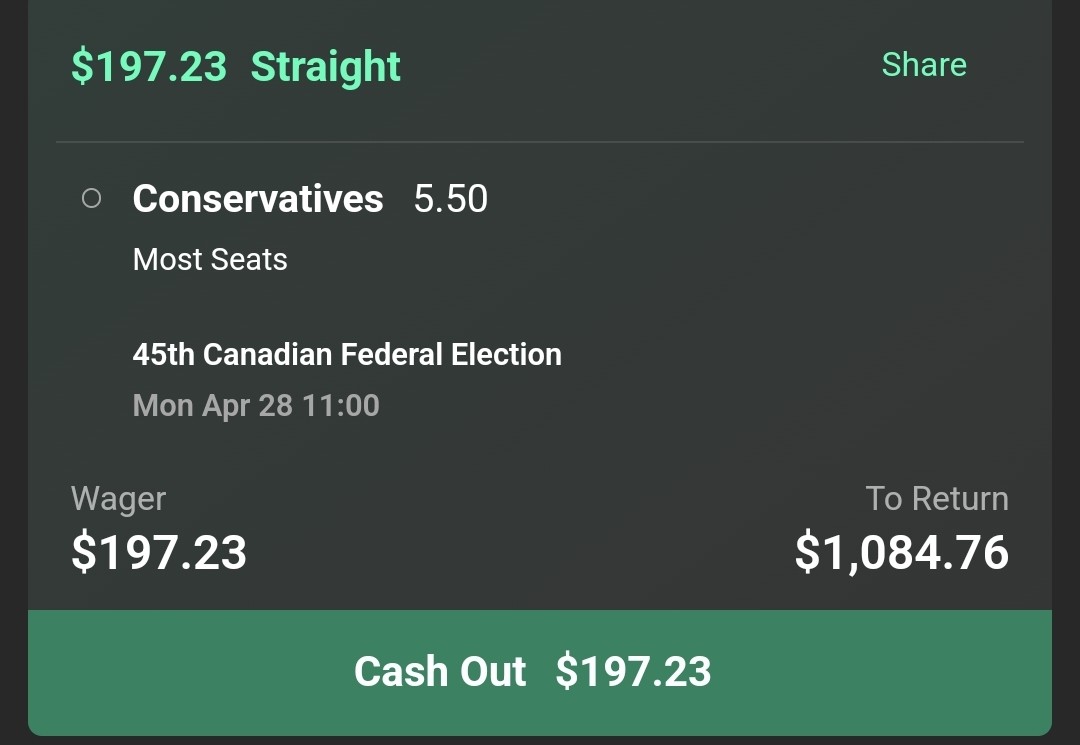Tap the Share link

(x=923, y=65)
